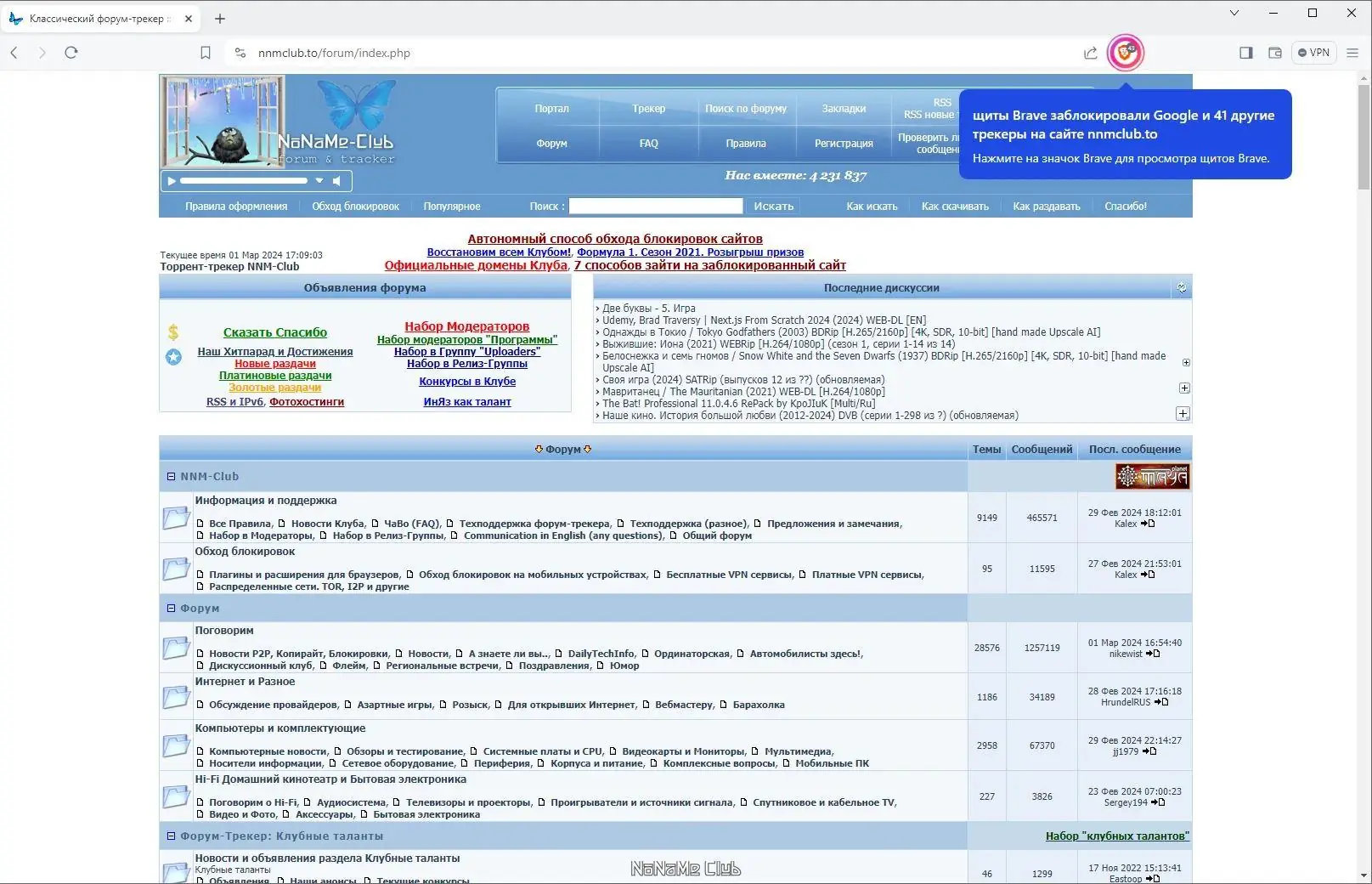This screenshot has height=884, width=1372.
Task: Click the address bar URL nnmclub.to
Action: (x=334, y=53)
